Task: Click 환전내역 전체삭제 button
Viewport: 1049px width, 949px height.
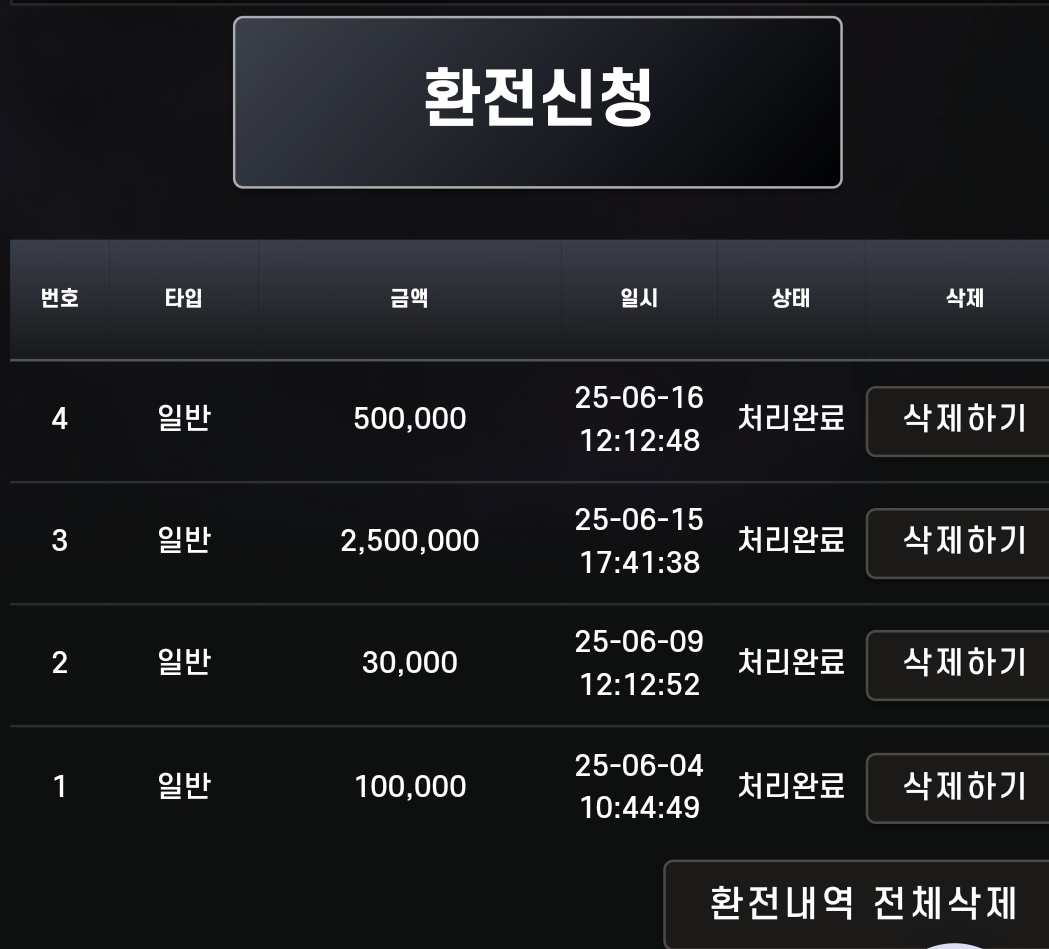Action: (857, 904)
